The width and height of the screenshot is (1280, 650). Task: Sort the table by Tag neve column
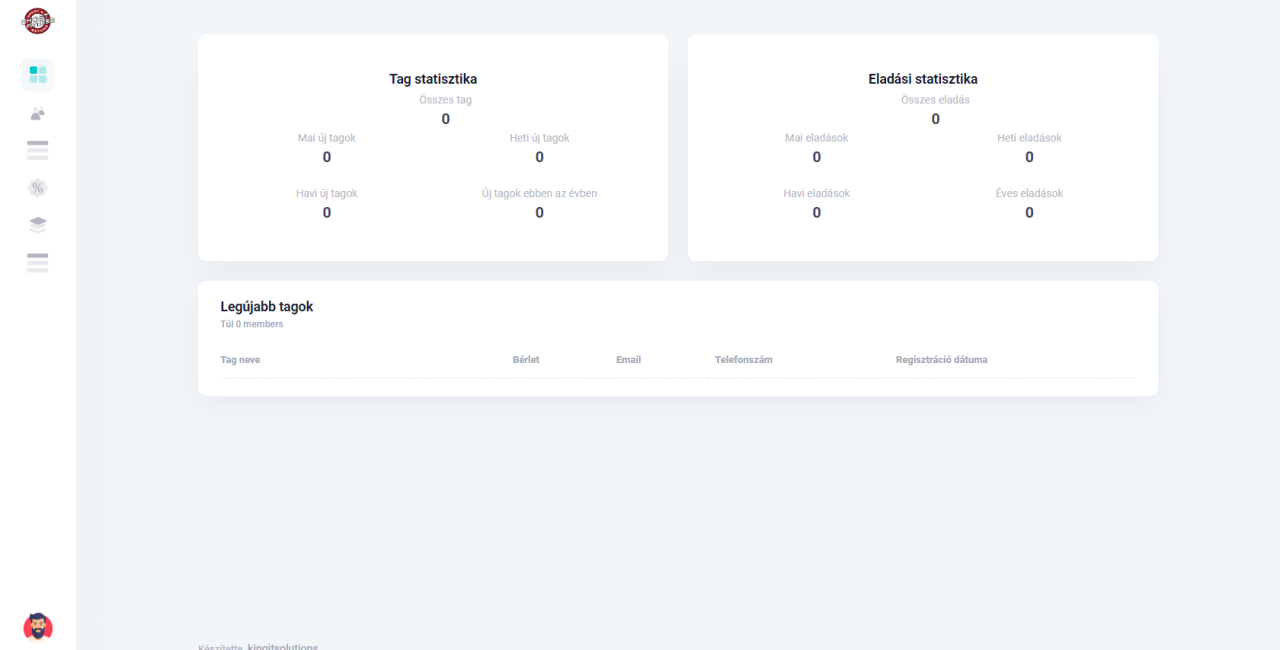(240, 359)
